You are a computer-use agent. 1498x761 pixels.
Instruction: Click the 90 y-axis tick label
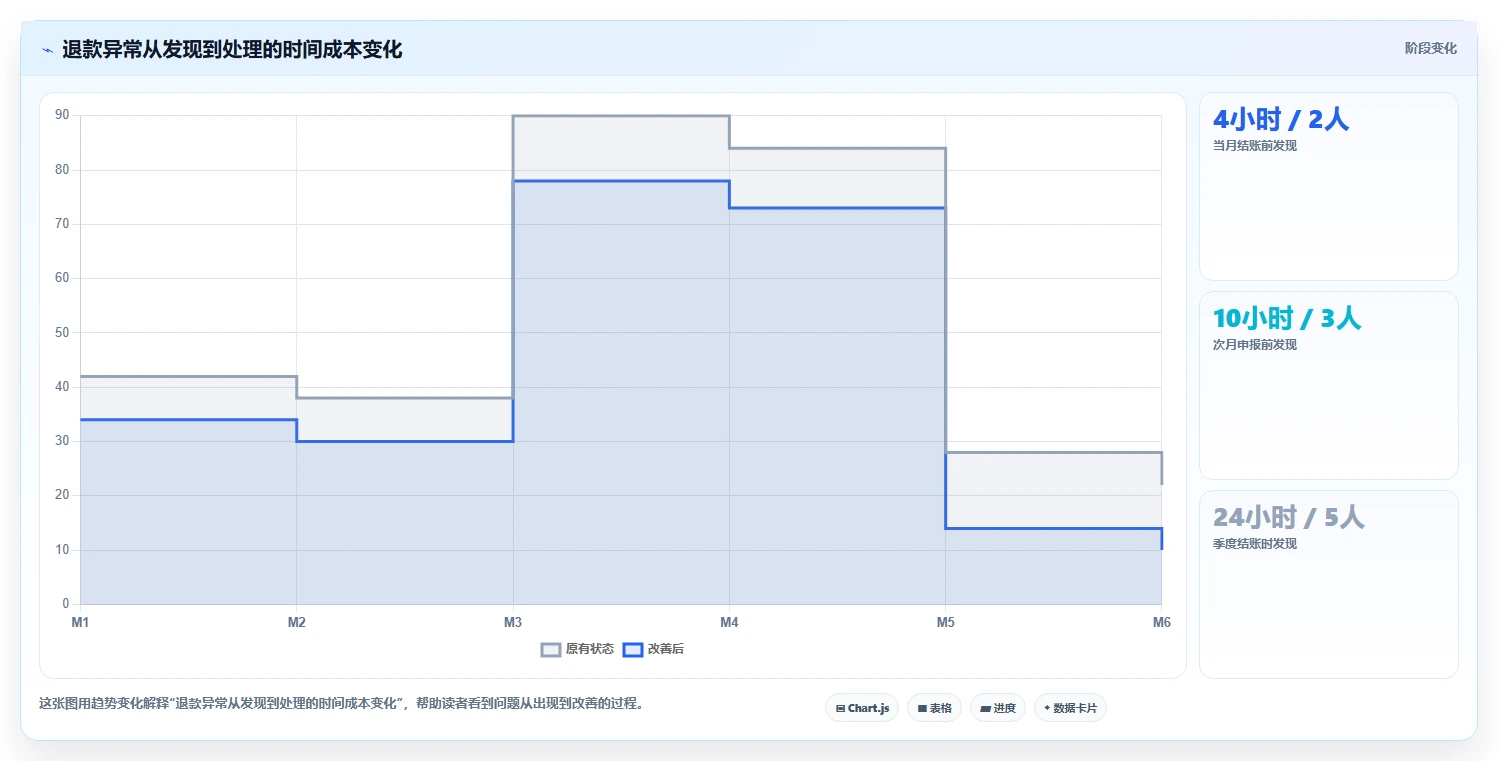tap(63, 115)
